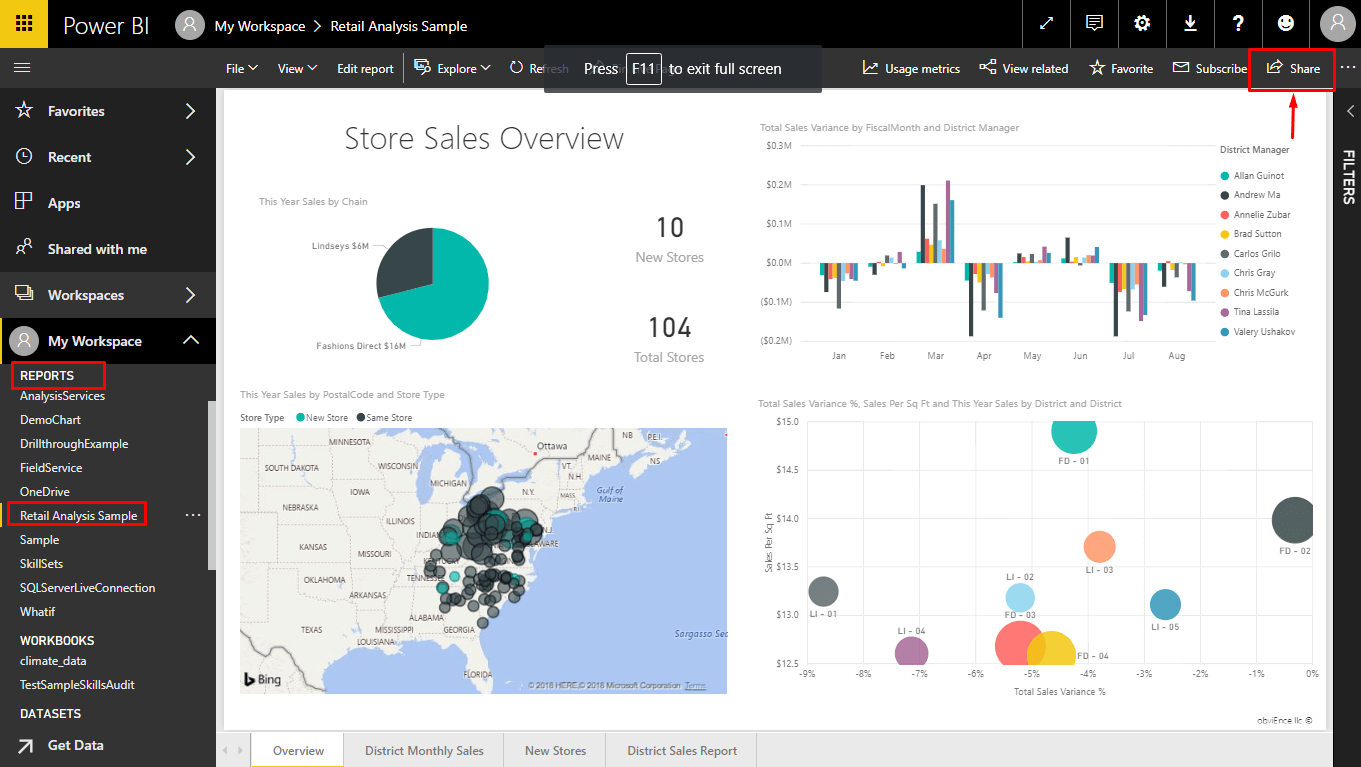The height and width of the screenshot is (767, 1361).
Task: Open the Whatif report
Action: 37,612
